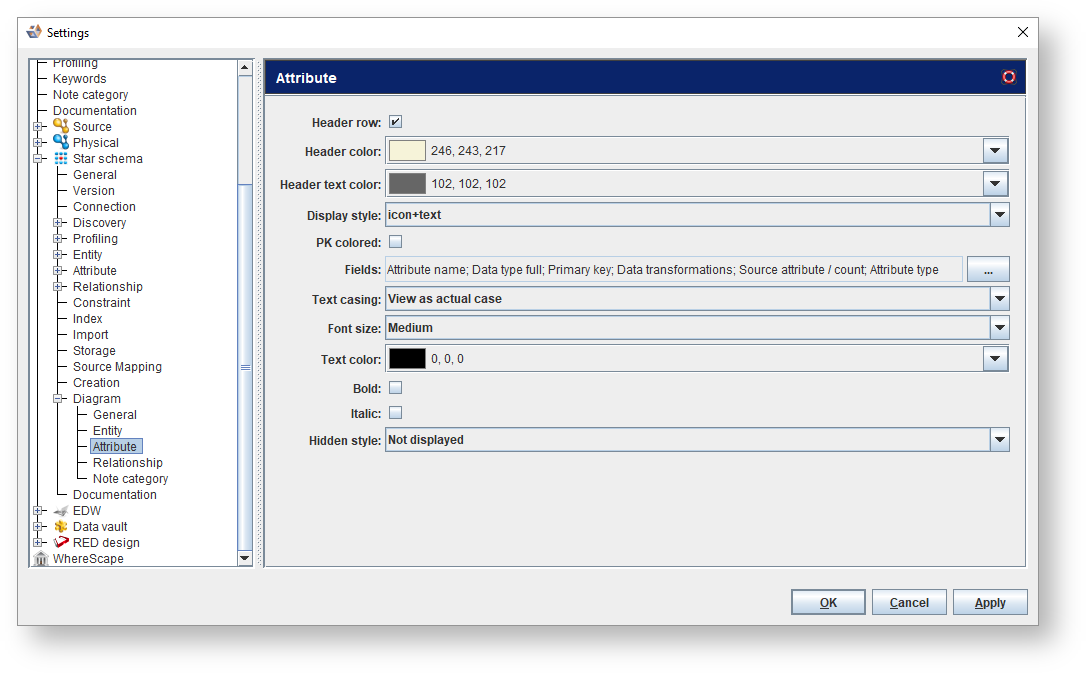This screenshot has height=674, width=1087.
Task: Click the Apply button
Action: pyautogui.click(x=990, y=603)
